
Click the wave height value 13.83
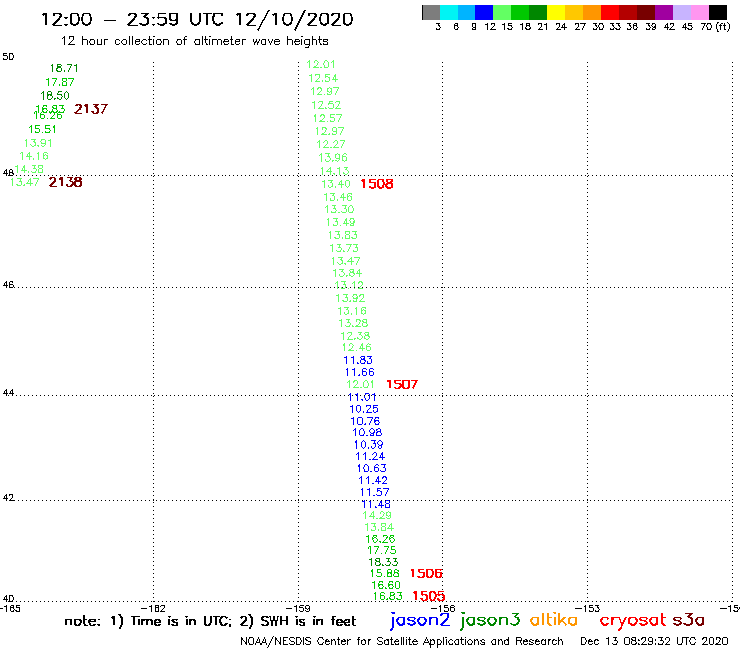[343, 236]
